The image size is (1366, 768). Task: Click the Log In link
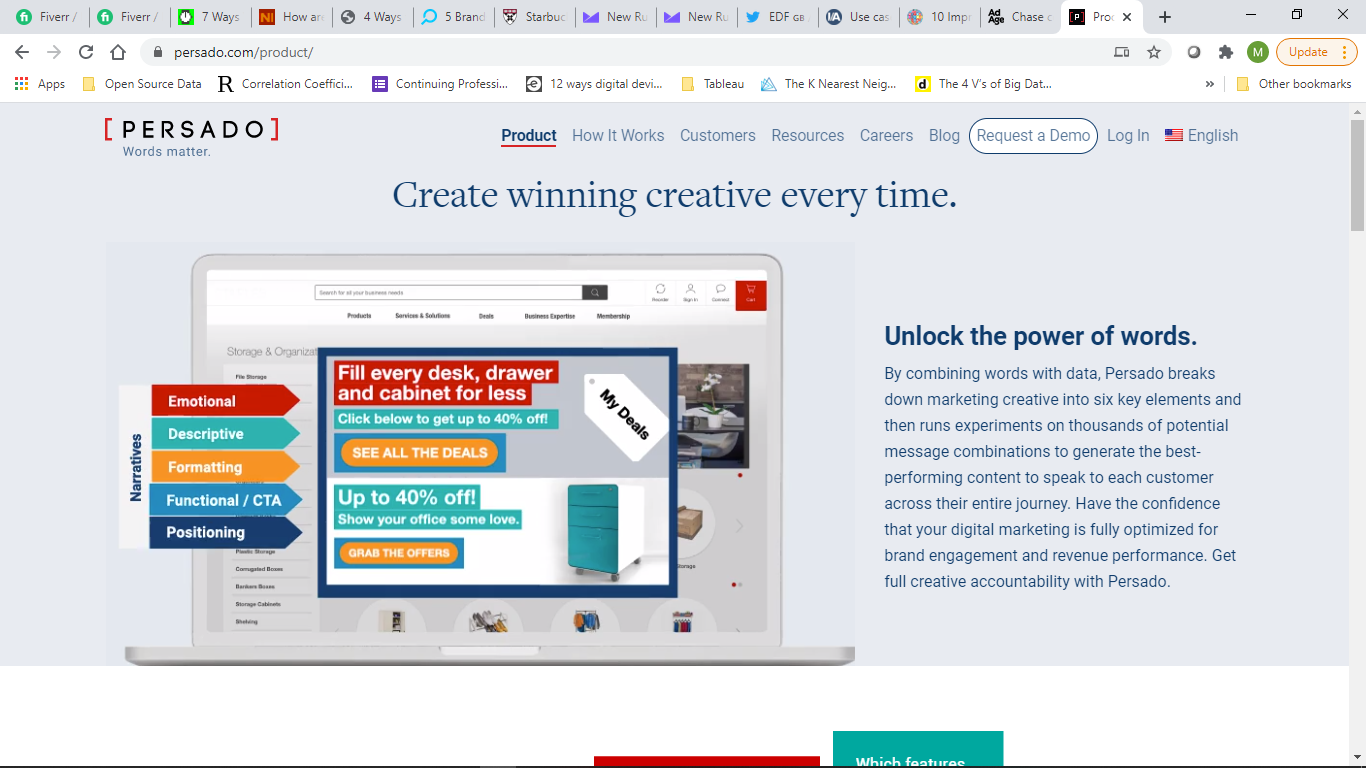1128,135
